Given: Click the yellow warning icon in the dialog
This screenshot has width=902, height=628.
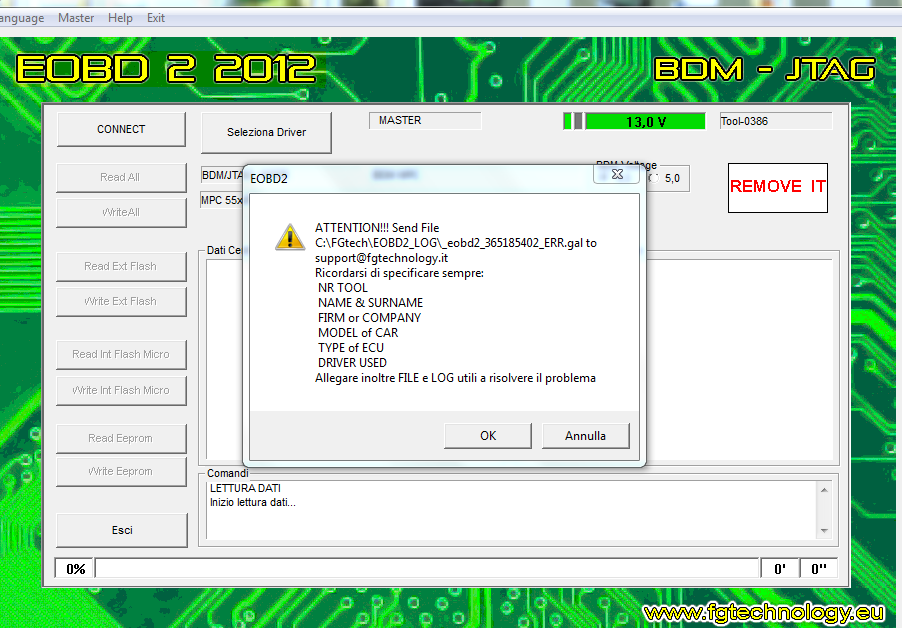Looking at the screenshot, I should click(290, 237).
